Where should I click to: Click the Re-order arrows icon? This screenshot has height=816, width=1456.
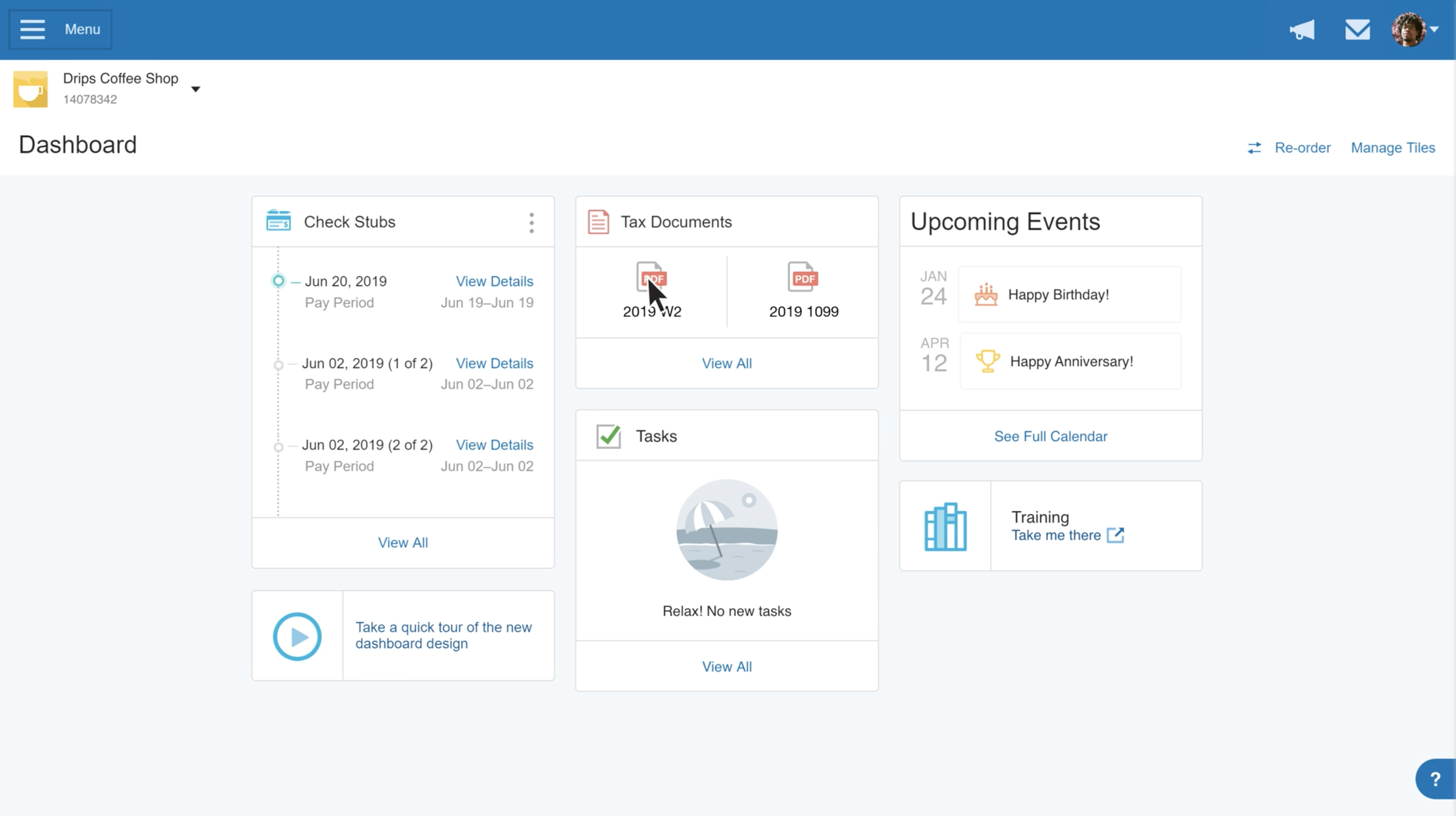1254,148
